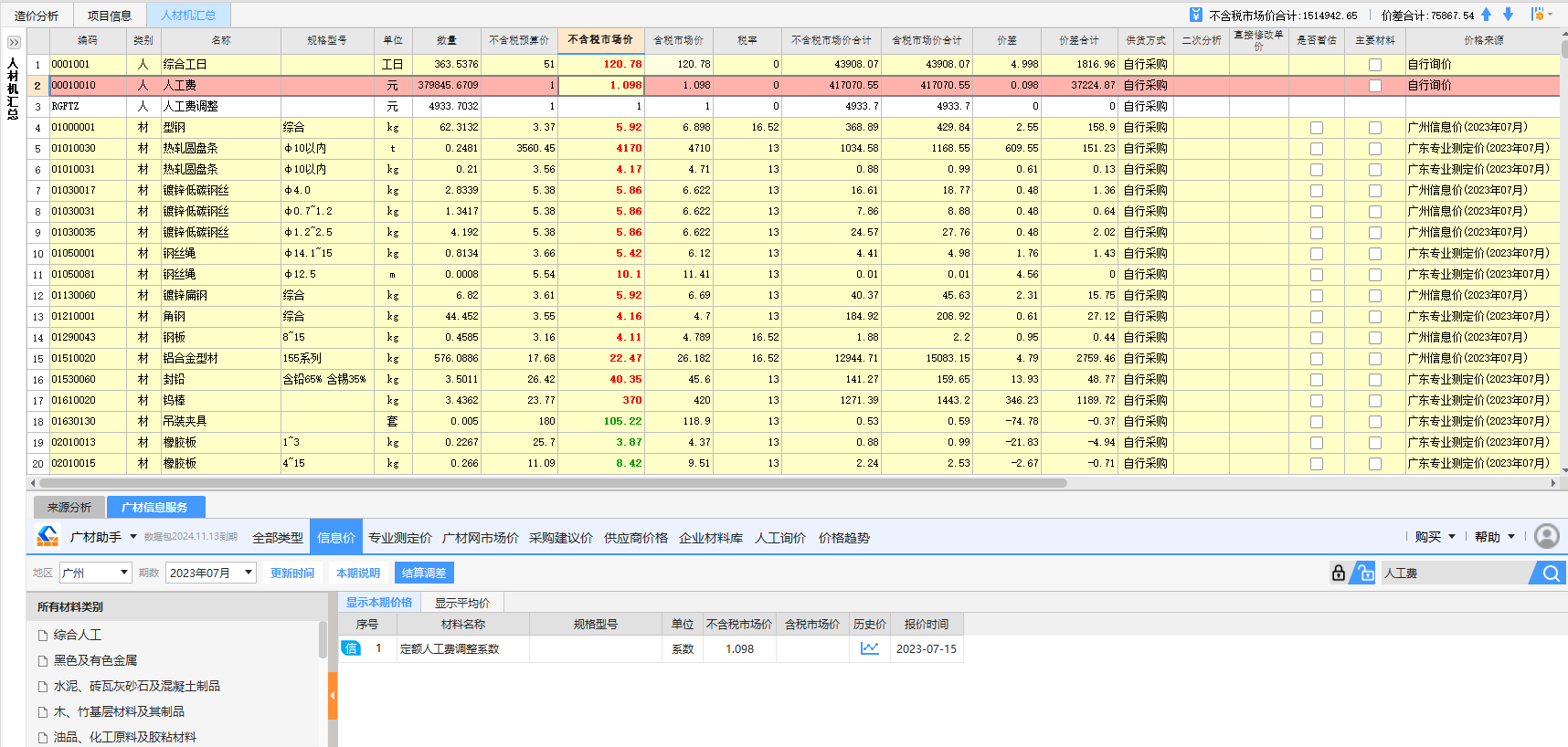Expand the small arrow beside settings gear

pyautogui.click(x=1550, y=15)
